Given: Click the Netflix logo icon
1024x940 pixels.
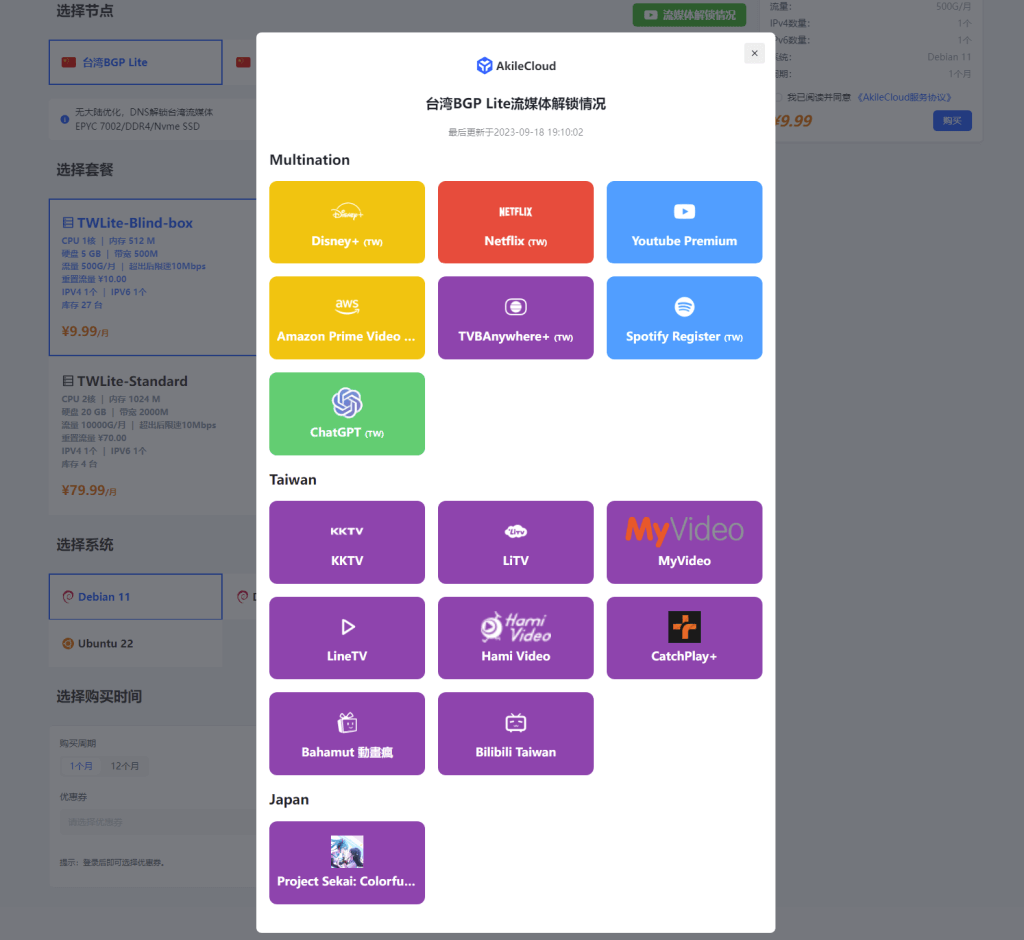Looking at the screenshot, I should coord(515,212).
